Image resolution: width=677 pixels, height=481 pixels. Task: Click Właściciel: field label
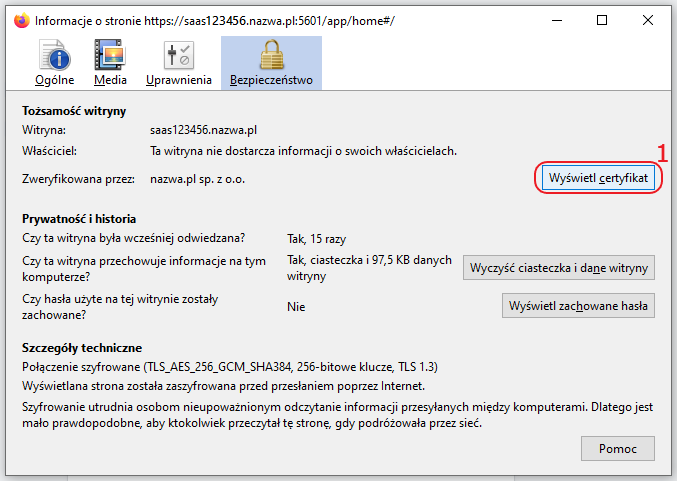click(49, 151)
